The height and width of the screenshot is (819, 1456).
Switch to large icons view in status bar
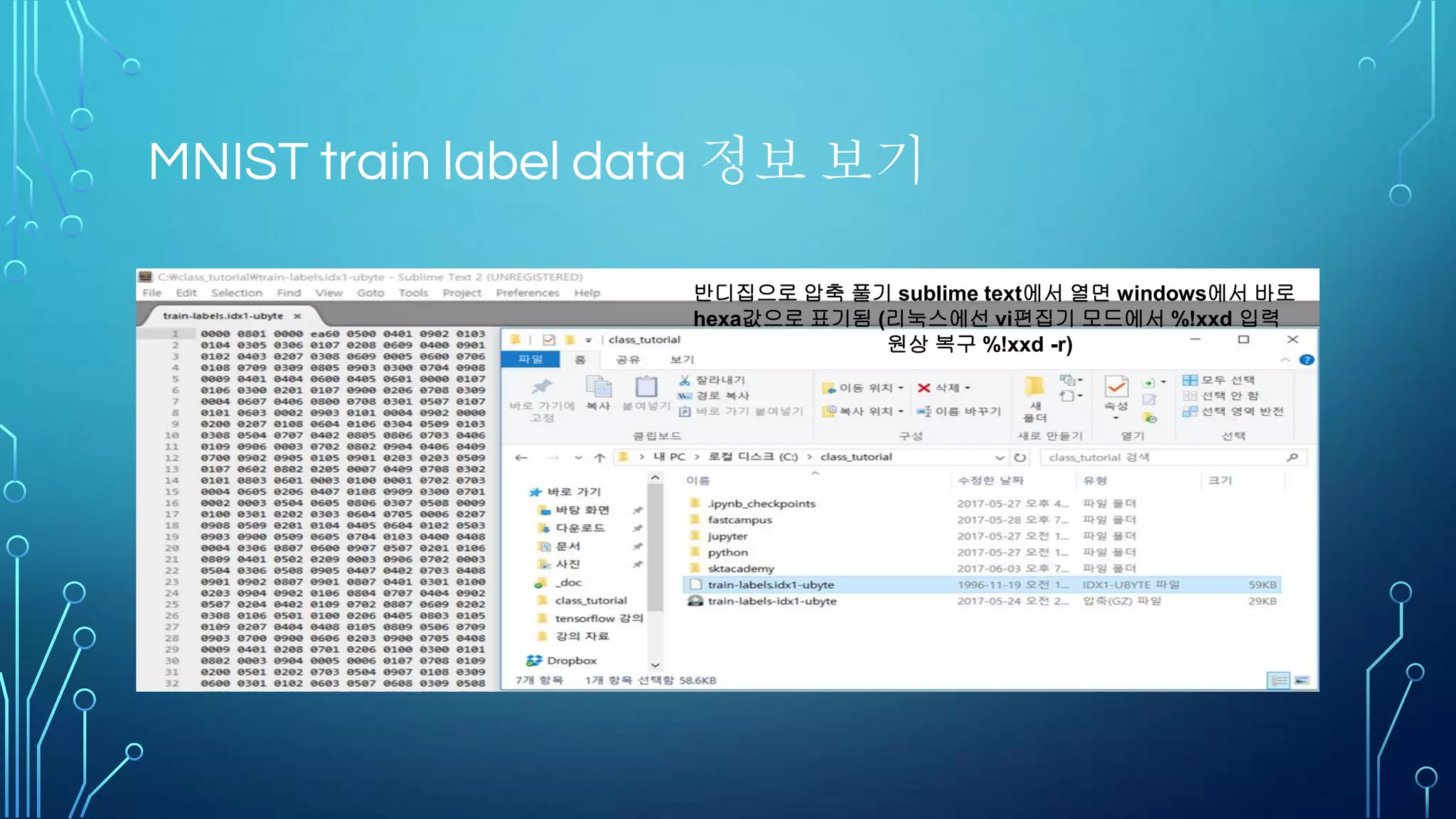1302,680
